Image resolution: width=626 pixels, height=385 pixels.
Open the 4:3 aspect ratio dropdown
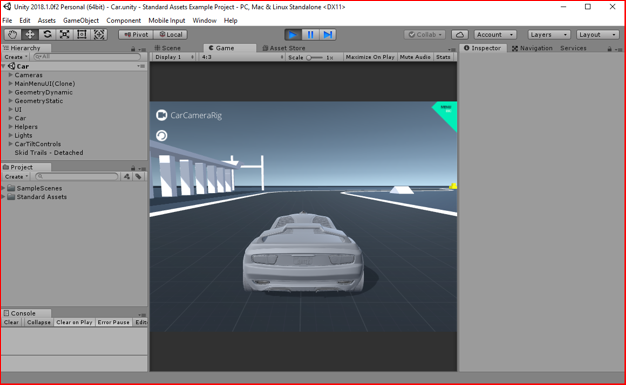coord(242,57)
